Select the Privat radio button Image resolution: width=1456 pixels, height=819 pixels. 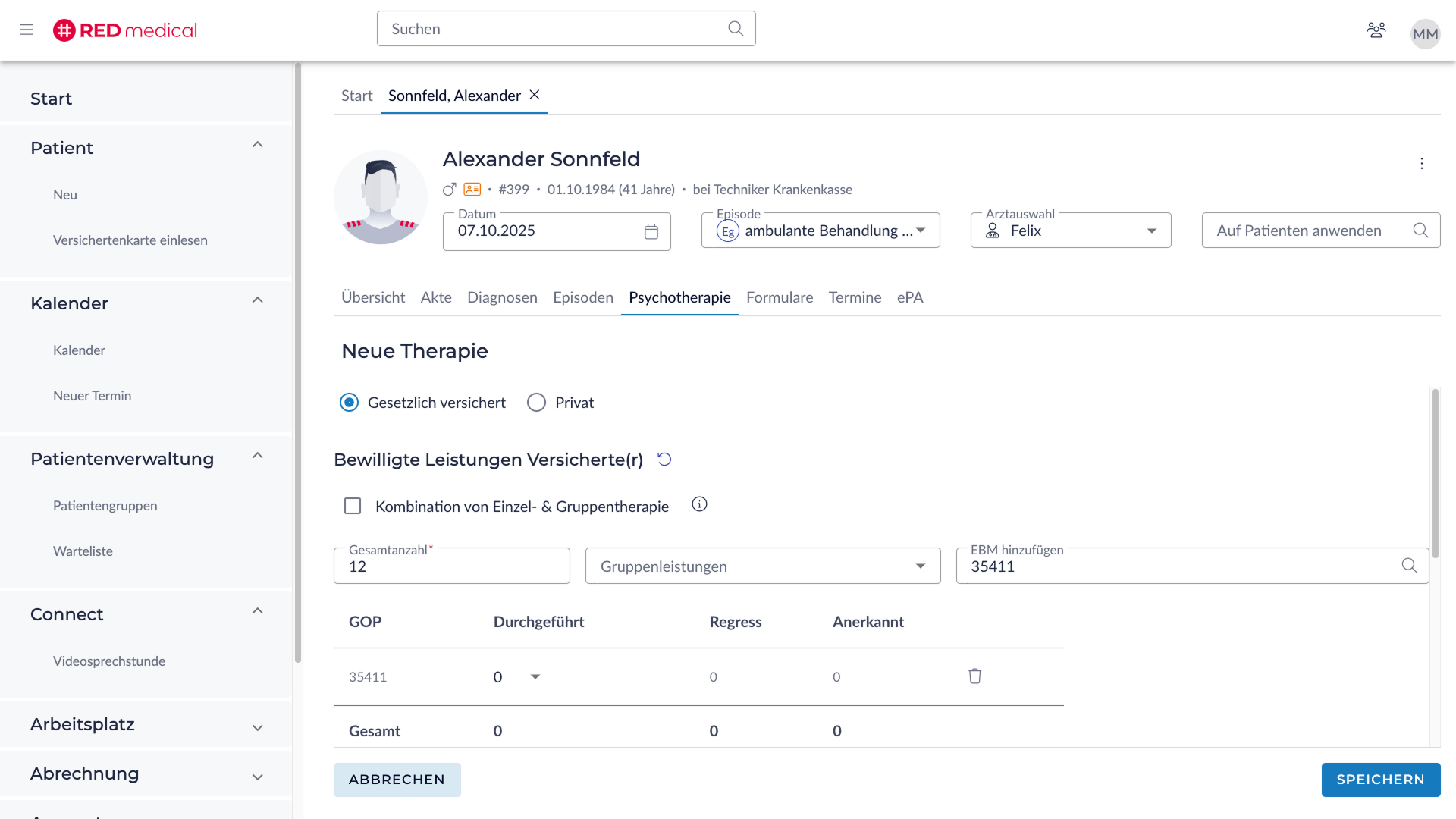click(x=536, y=403)
